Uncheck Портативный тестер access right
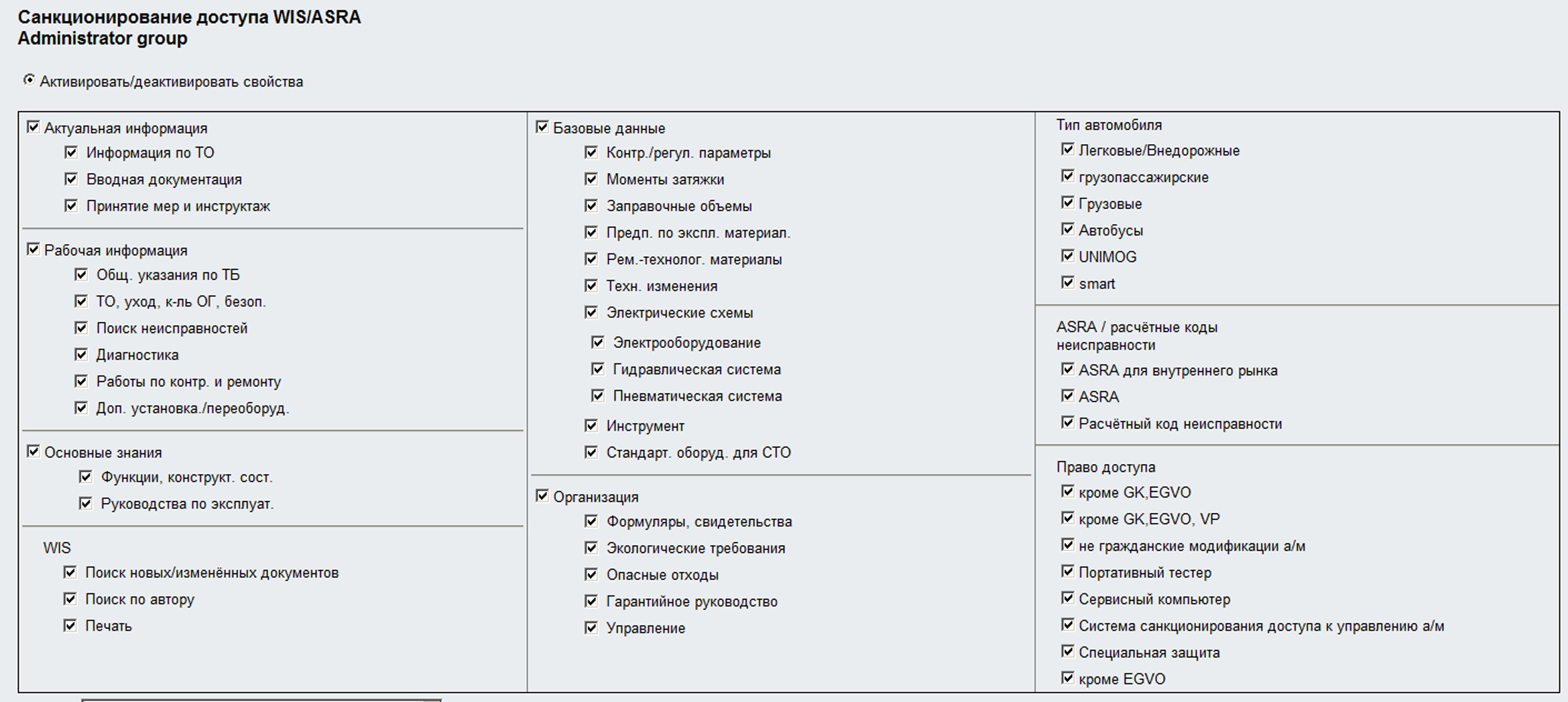The height and width of the screenshot is (702, 1568). pyautogui.click(x=1067, y=571)
